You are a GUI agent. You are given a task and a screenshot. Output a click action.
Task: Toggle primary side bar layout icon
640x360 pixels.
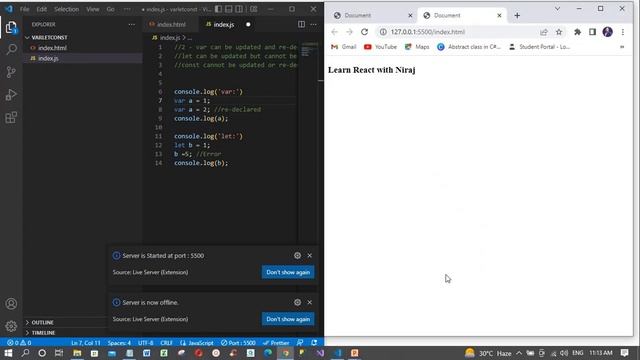tap(218, 9)
